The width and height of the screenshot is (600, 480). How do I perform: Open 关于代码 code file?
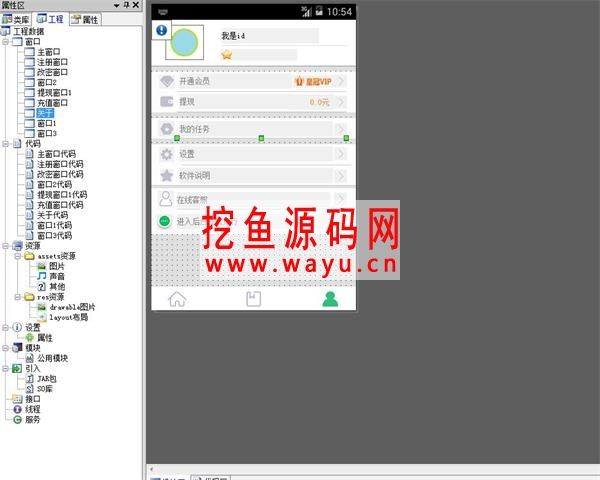(x=52, y=215)
